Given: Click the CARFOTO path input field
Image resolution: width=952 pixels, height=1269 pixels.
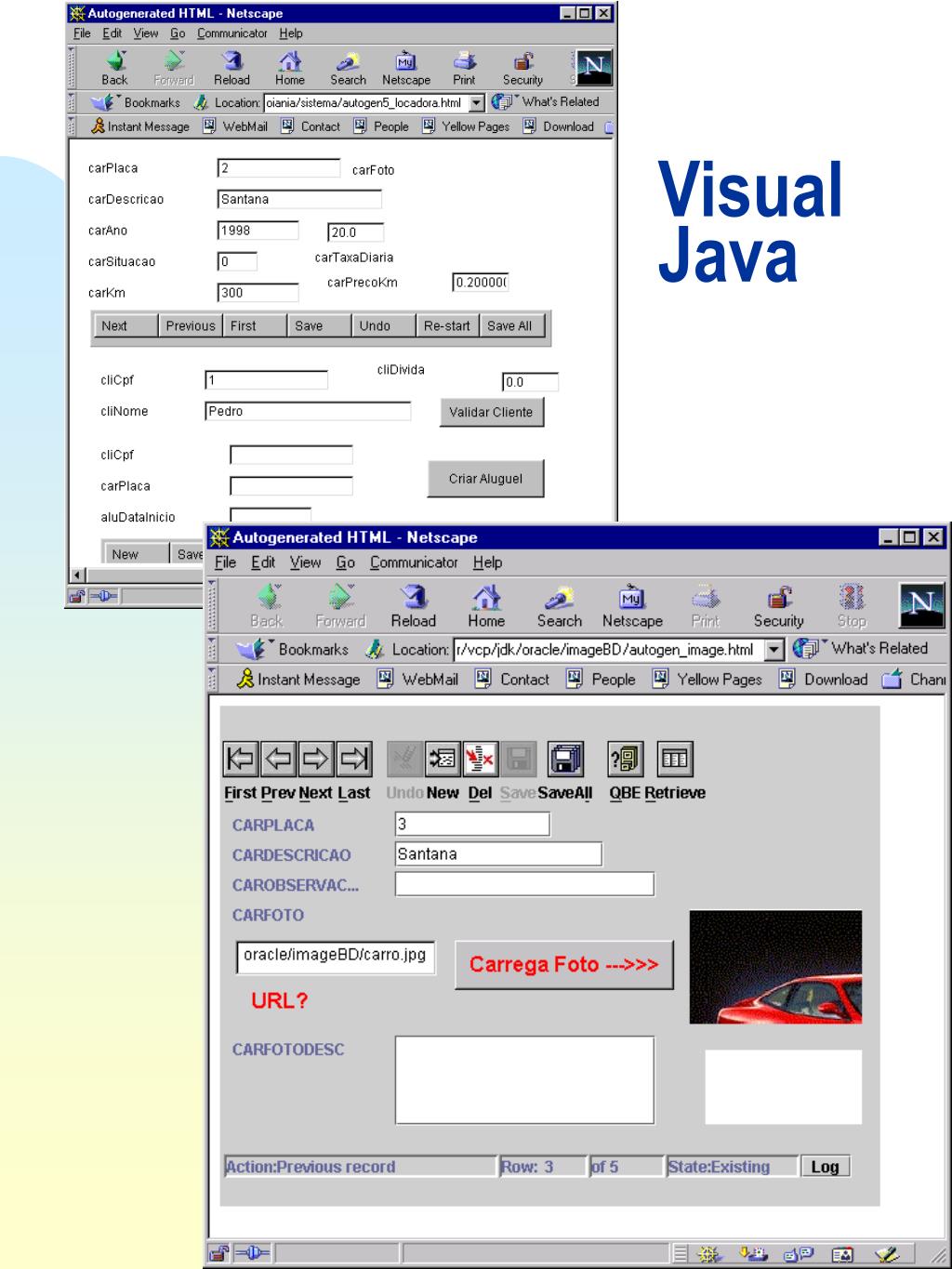Looking at the screenshot, I should 337,956.
